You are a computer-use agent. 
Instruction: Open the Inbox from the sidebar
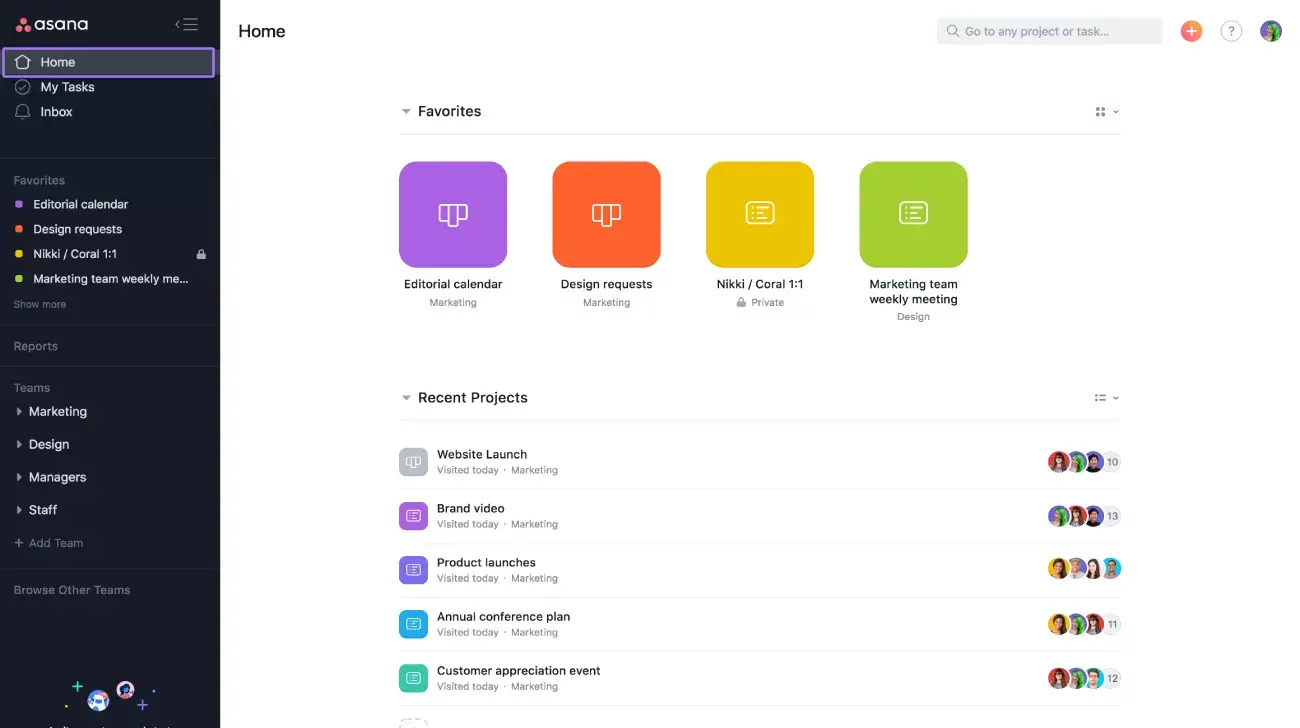point(57,111)
